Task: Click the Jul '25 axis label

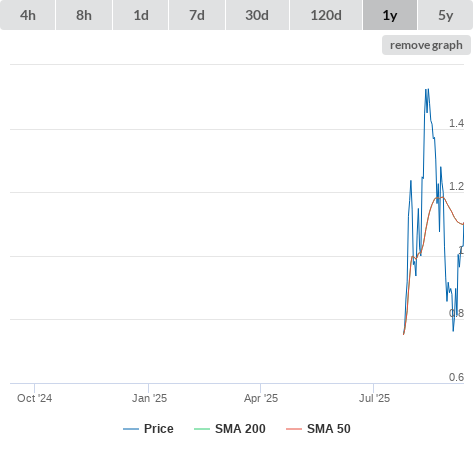Action: coord(374,398)
